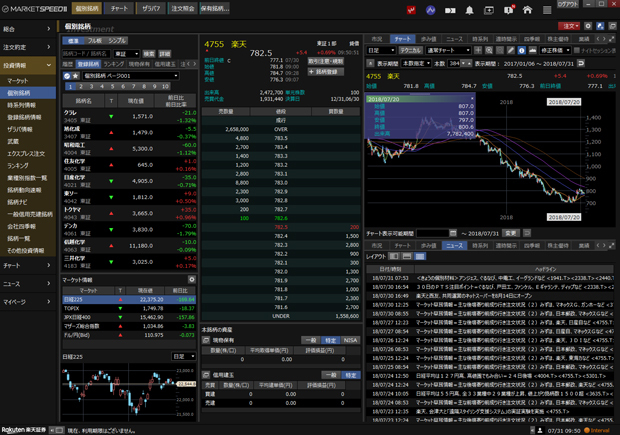The image size is (620, 435).
Task: Open the 日足 dropdown above 日経225 mini chart
Action: [184, 356]
